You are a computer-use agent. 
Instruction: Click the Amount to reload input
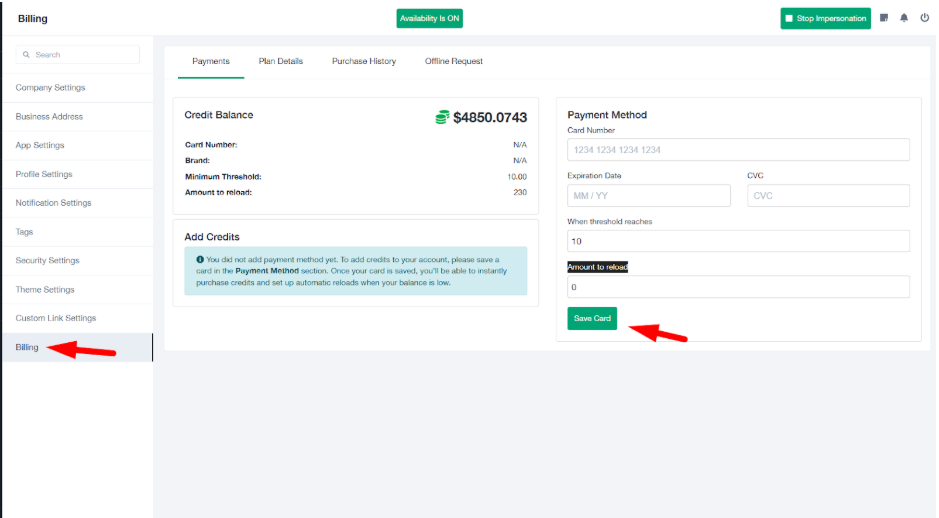[738, 287]
